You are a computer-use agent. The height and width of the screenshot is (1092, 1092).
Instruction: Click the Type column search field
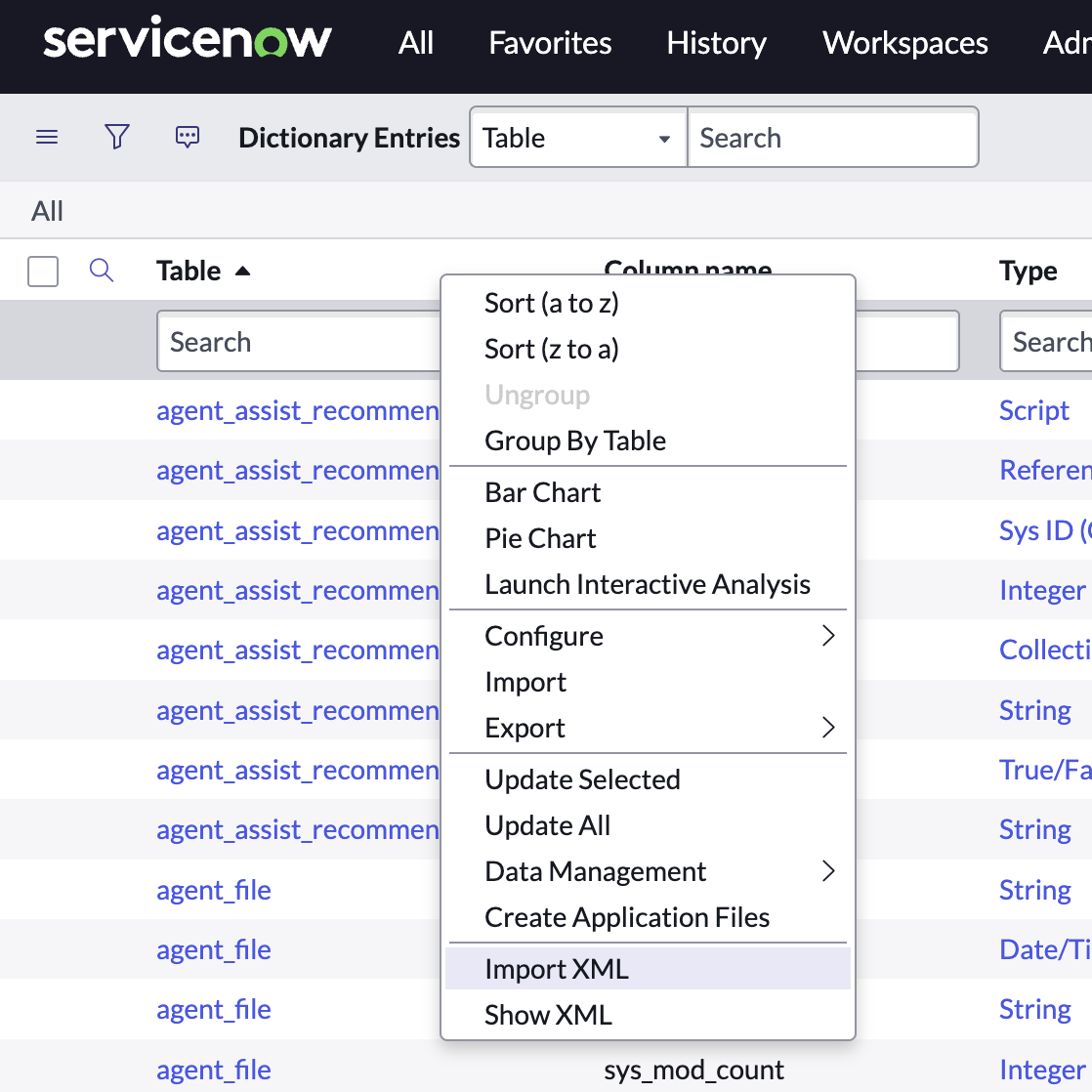1046,341
